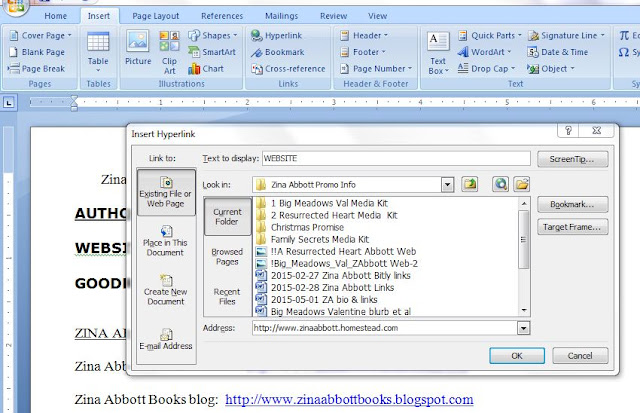
Task: Select !Big_Meadows_Val_ZAbbott Web-2 file
Action: (336, 263)
